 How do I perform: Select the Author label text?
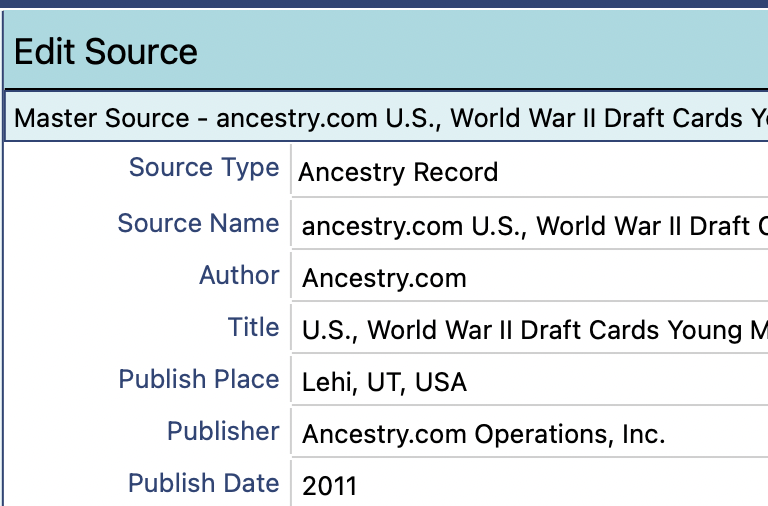239,275
